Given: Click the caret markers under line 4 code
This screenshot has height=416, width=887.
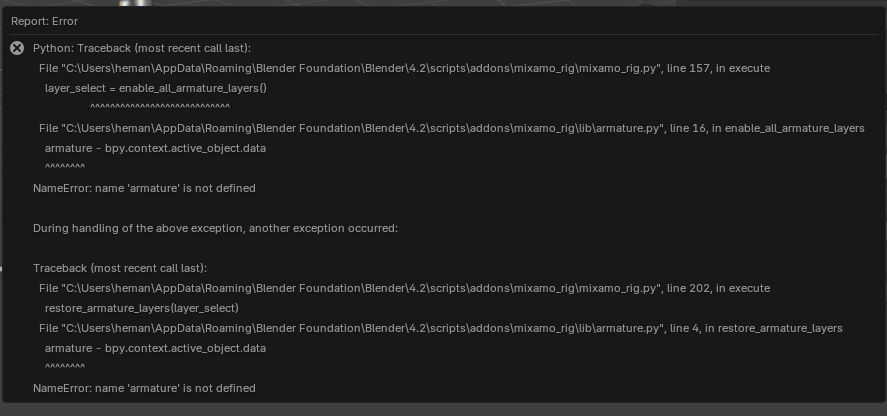Looking at the screenshot, I should point(65,366).
